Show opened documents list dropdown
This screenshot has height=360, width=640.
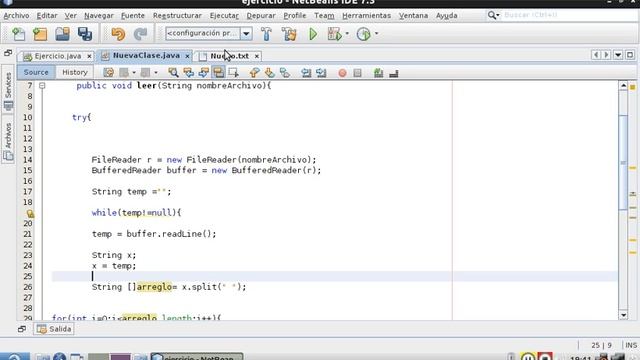[618, 55]
